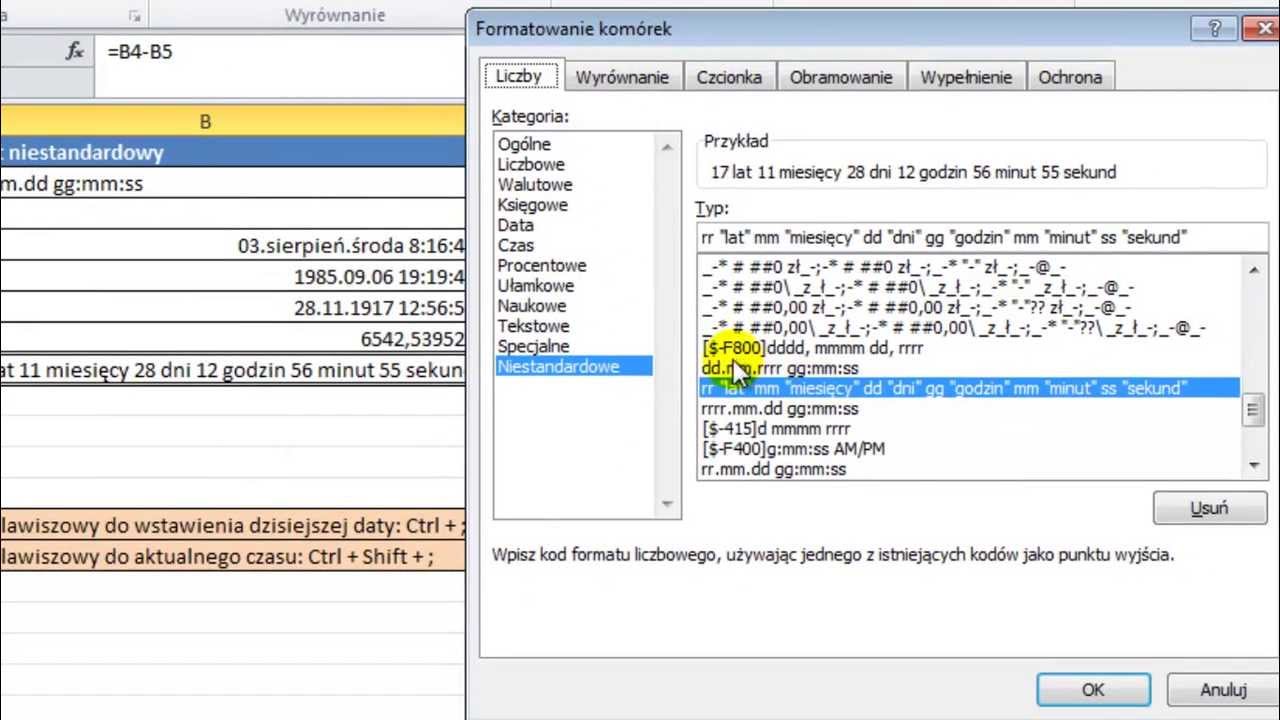Cancel dialog with Anuluj button

click(1223, 690)
